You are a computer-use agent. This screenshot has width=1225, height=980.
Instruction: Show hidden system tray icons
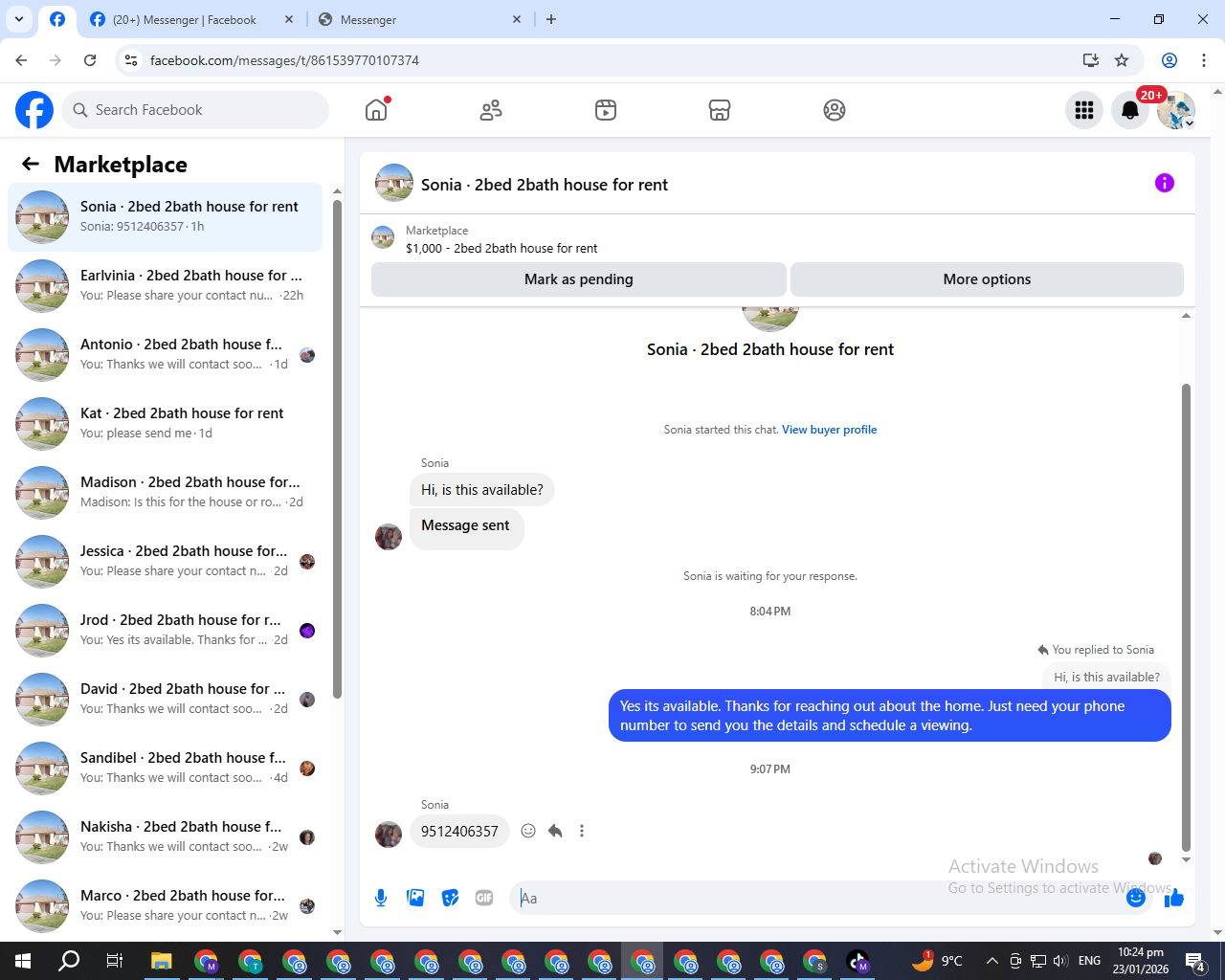tap(992, 961)
